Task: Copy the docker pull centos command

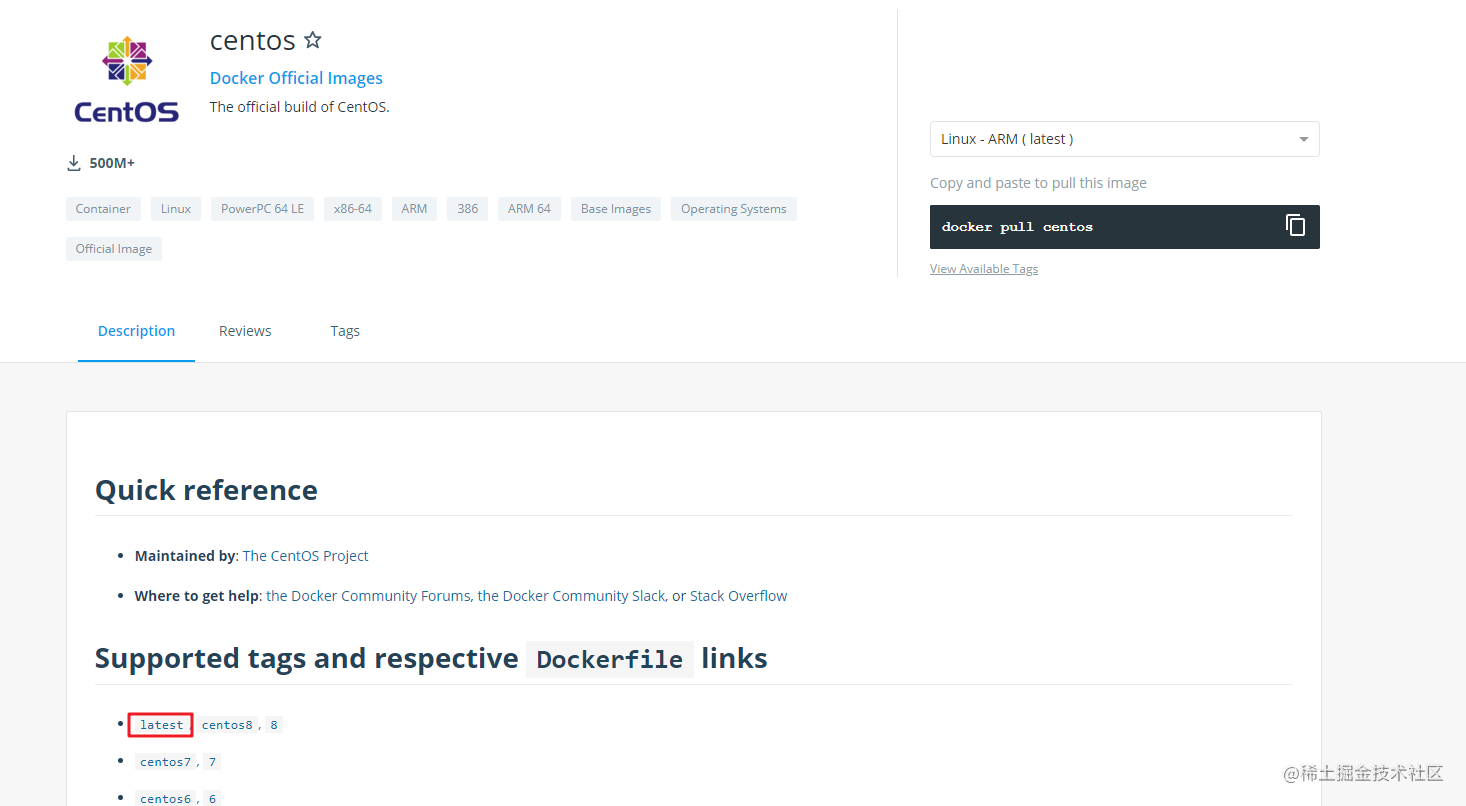Action: click(x=1295, y=226)
